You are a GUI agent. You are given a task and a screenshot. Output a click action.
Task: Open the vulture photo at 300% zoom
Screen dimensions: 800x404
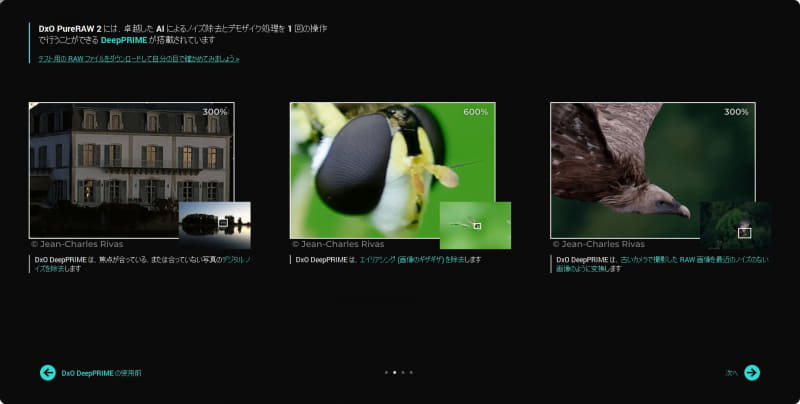[653, 170]
